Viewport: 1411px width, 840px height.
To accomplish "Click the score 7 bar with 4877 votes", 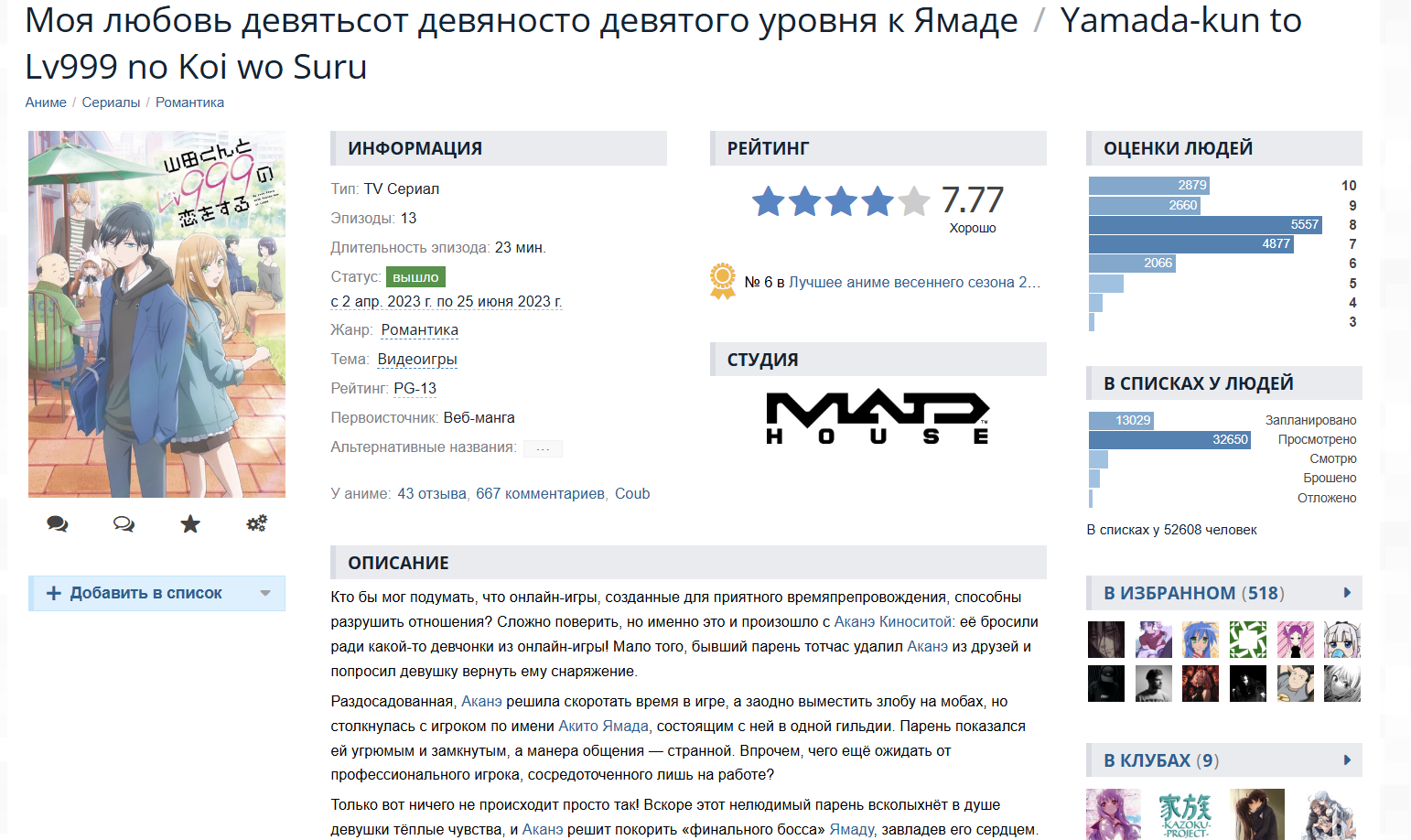I will pyautogui.click(x=1191, y=243).
